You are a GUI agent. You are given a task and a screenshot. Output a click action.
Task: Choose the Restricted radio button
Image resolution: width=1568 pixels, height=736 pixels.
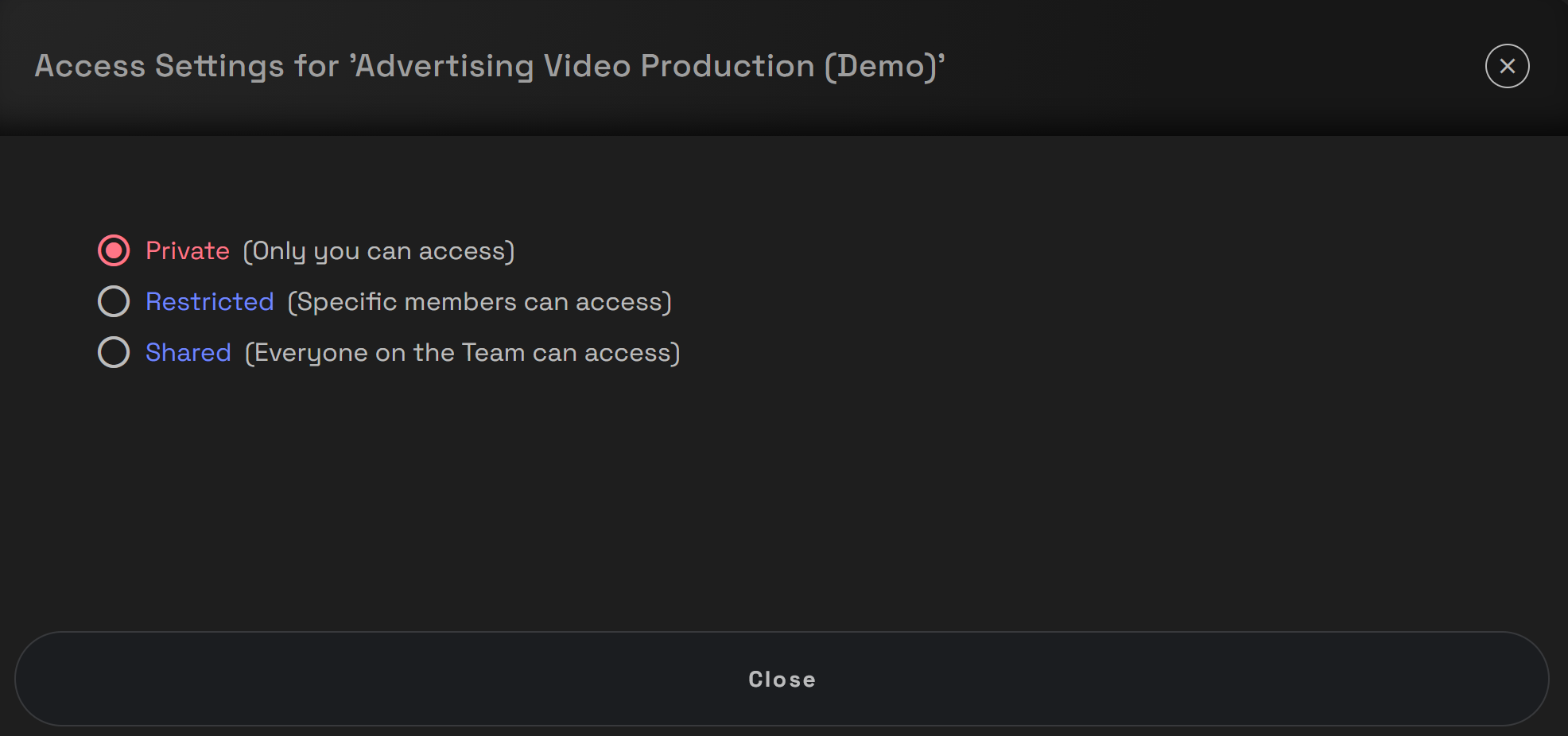[114, 302]
